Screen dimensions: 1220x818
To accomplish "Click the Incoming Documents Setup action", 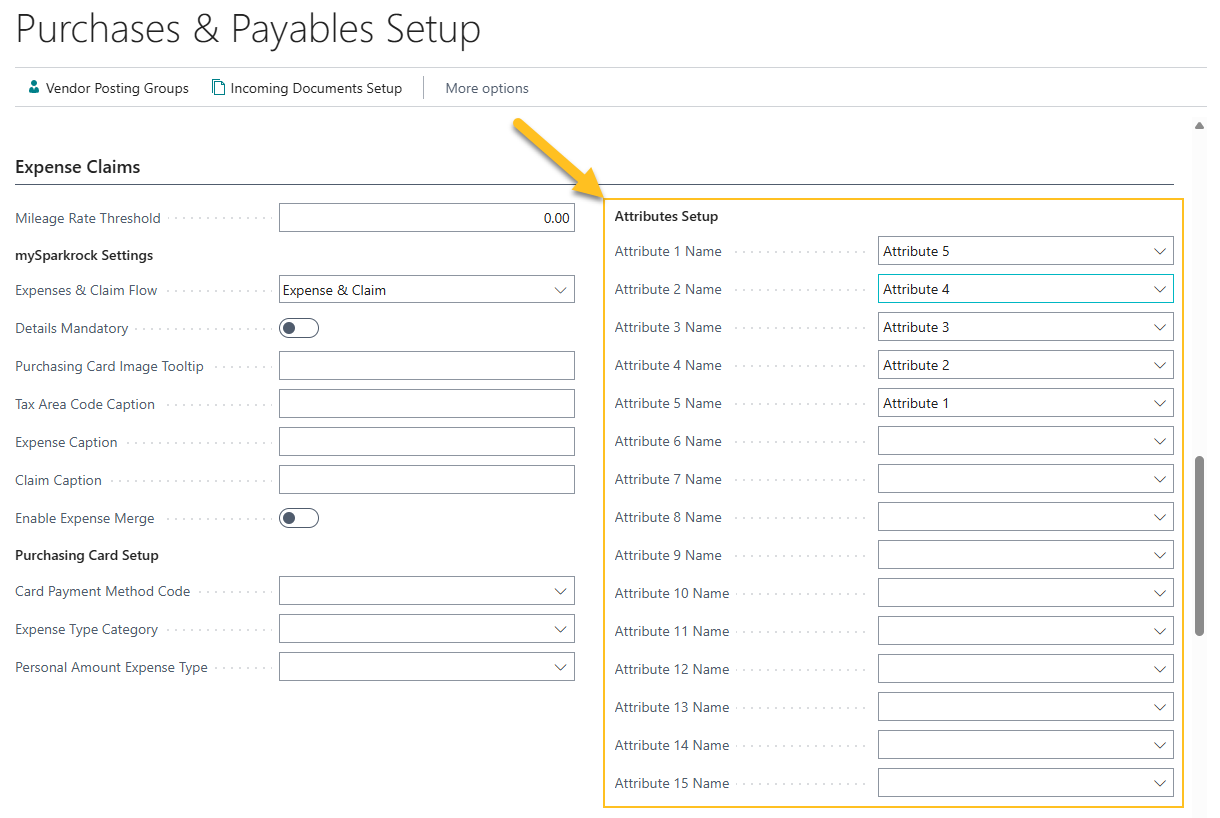I will [x=316, y=88].
